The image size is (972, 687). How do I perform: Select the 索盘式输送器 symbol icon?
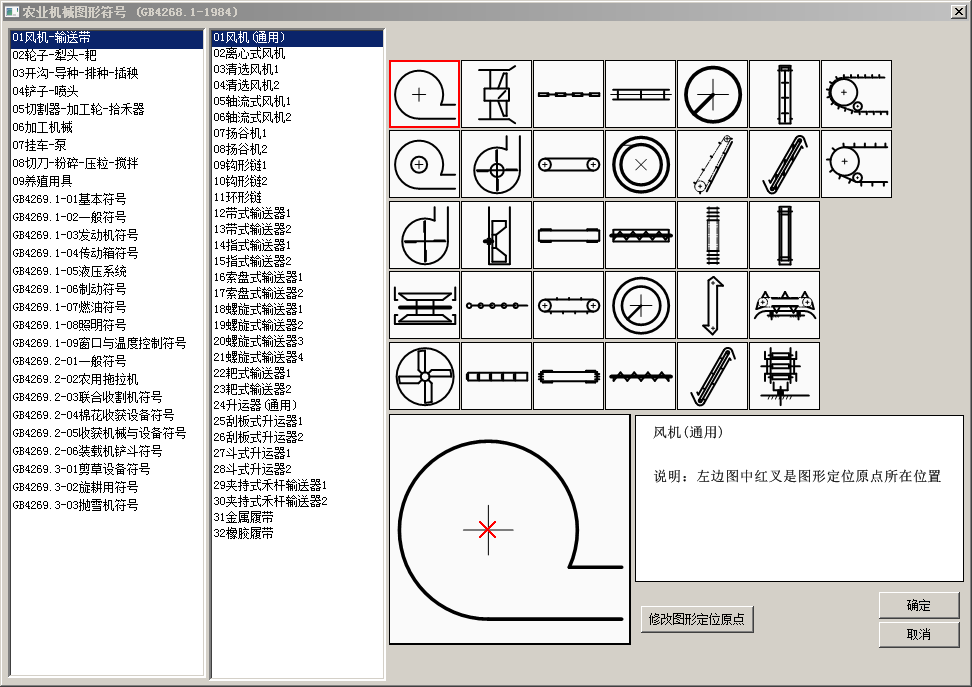click(x=640, y=95)
